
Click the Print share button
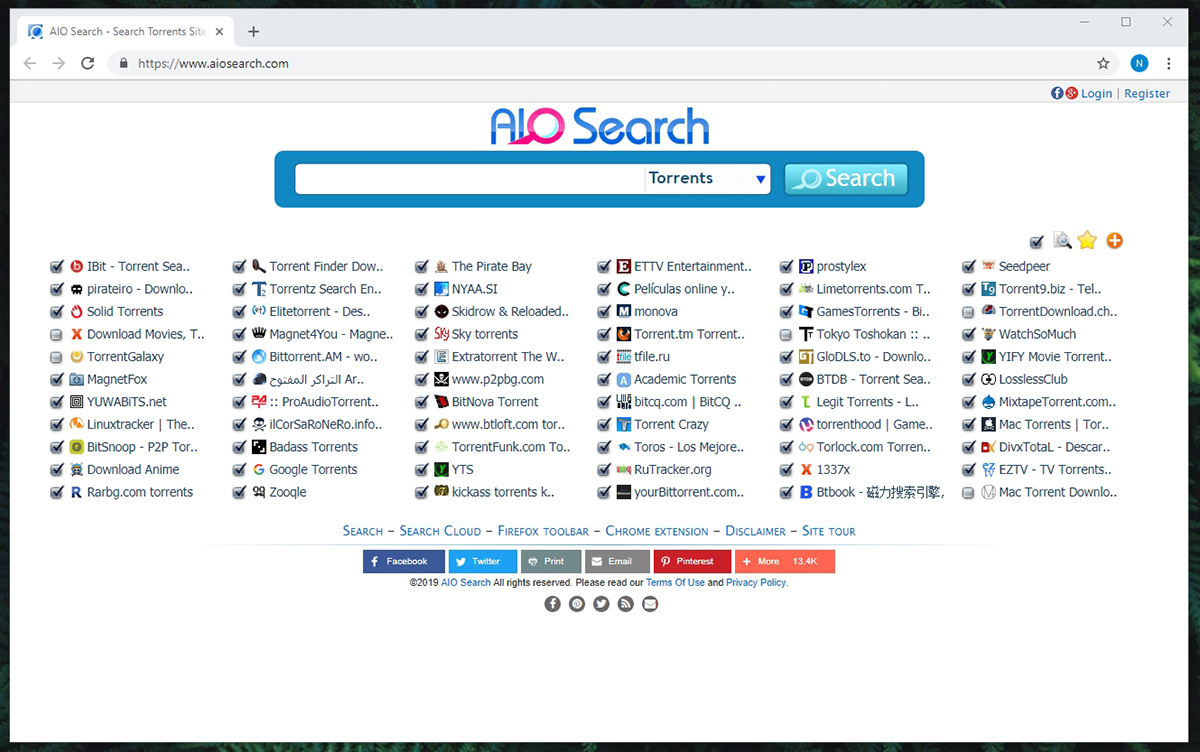pos(551,561)
